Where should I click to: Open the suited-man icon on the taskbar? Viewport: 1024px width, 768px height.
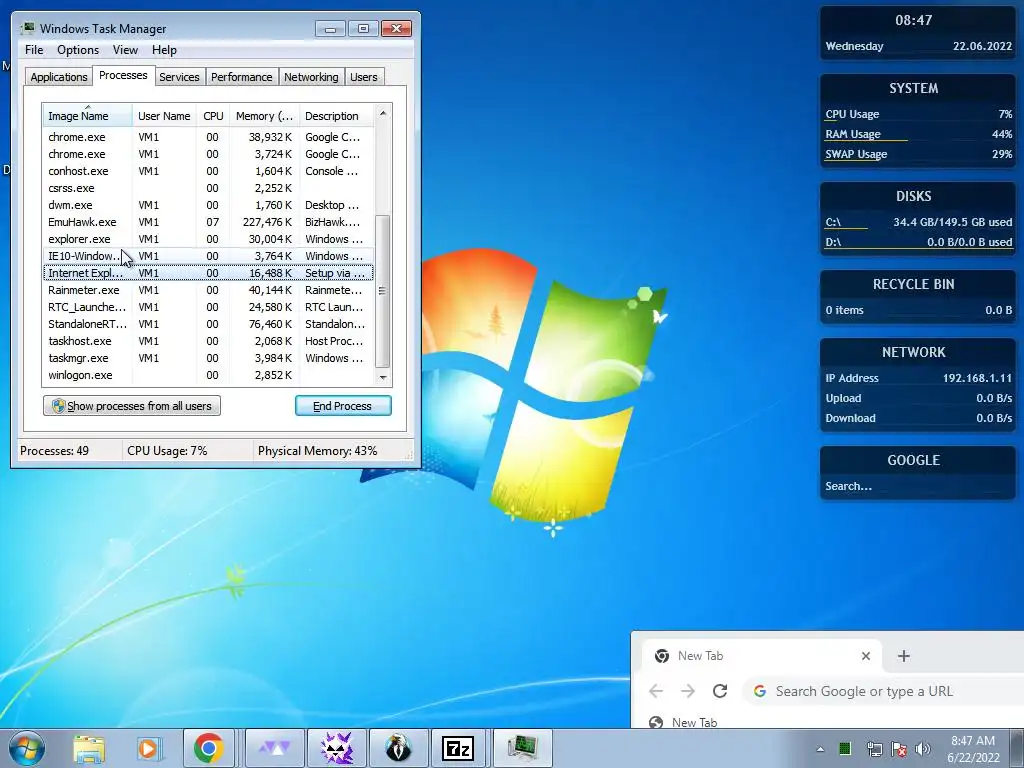[x=398, y=748]
